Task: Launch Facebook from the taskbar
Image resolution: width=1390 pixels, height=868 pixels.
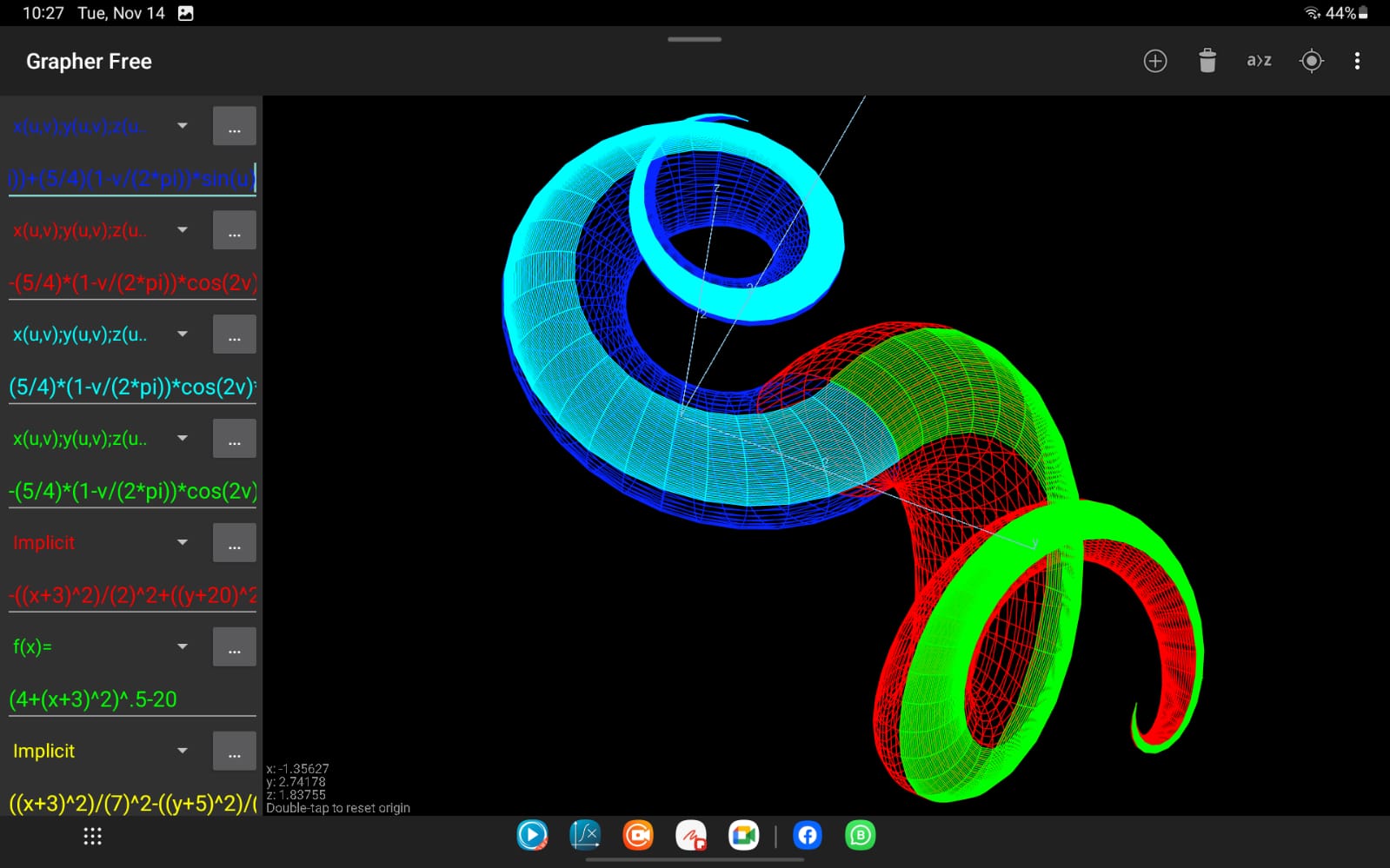Action: (x=808, y=835)
